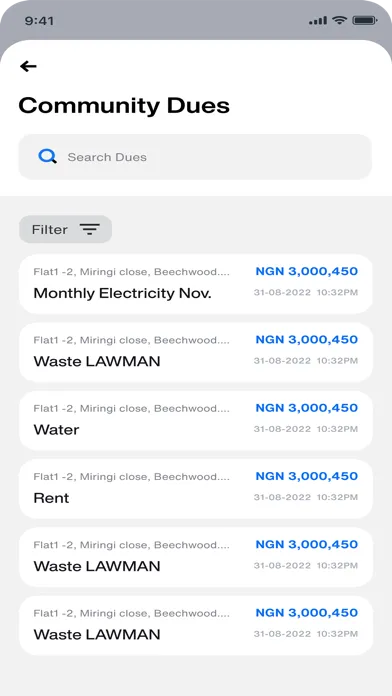Open the Monthly Electricity Nov. due
The height and width of the screenshot is (696, 392).
tap(196, 284)
